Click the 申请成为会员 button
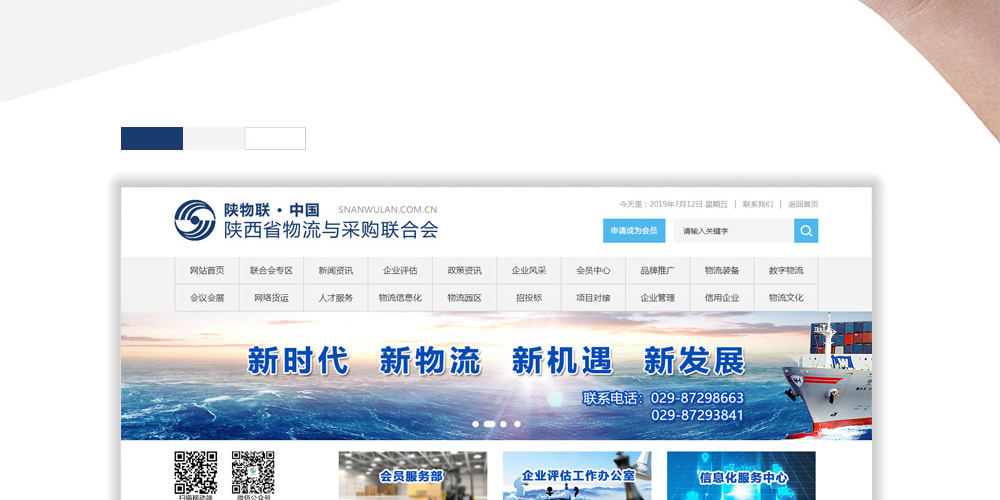Viewport: 1000px width, 500px height. tap(634, 231)
